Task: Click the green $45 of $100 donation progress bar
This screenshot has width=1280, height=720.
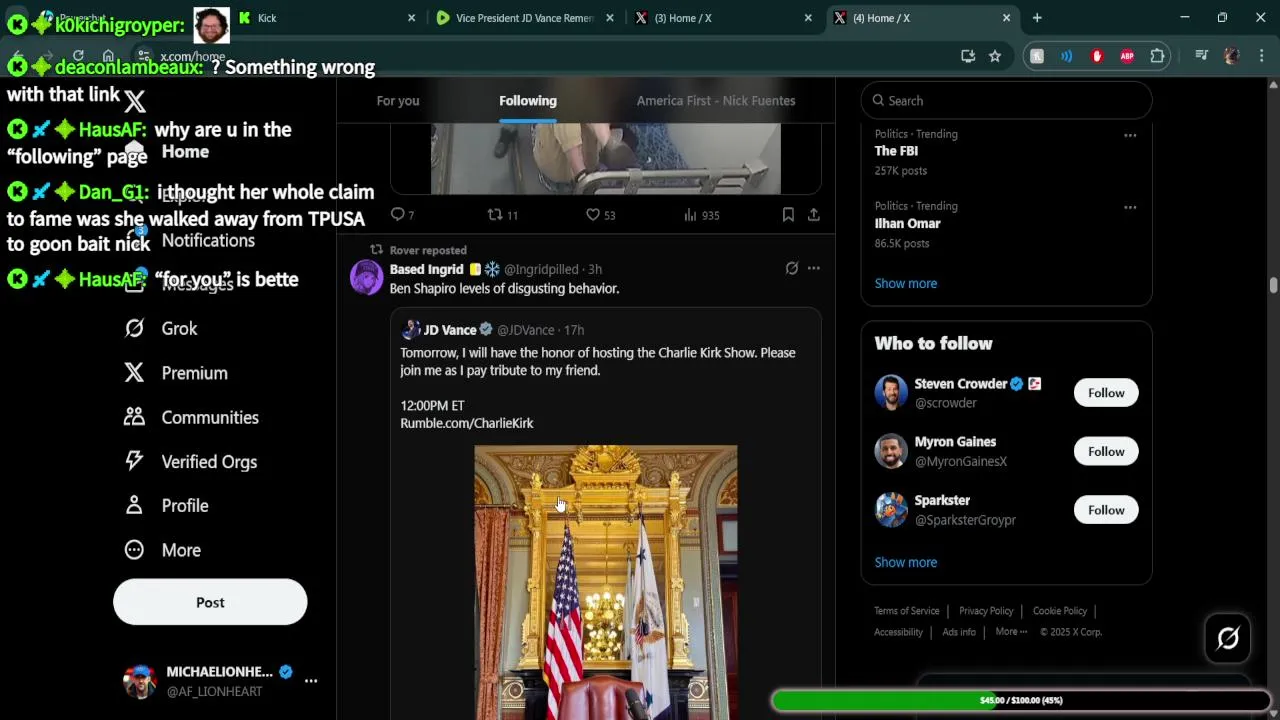Action: [x=1021, y=700]
